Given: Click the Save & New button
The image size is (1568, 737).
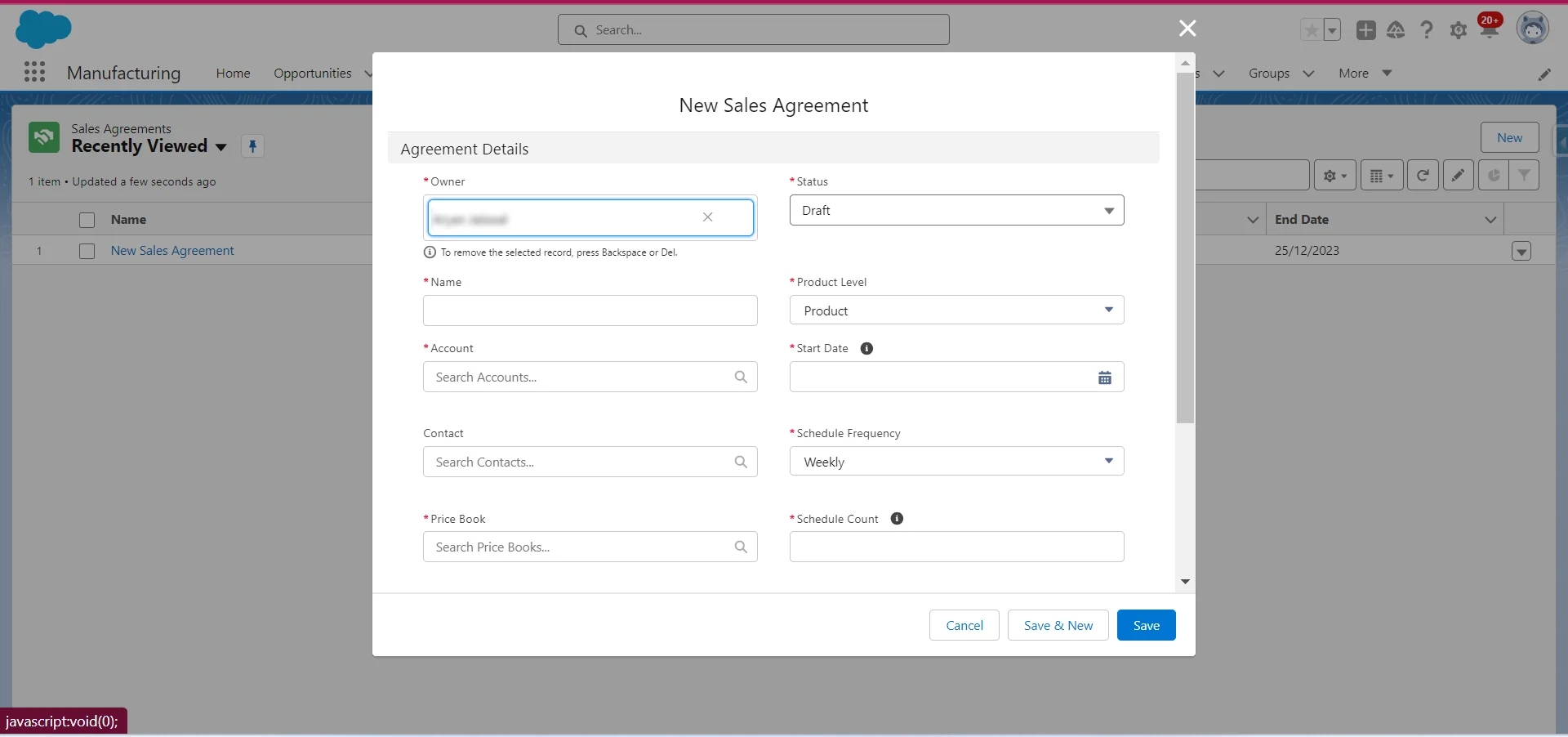Looking at the screenshot, I should click(1058, 626).
